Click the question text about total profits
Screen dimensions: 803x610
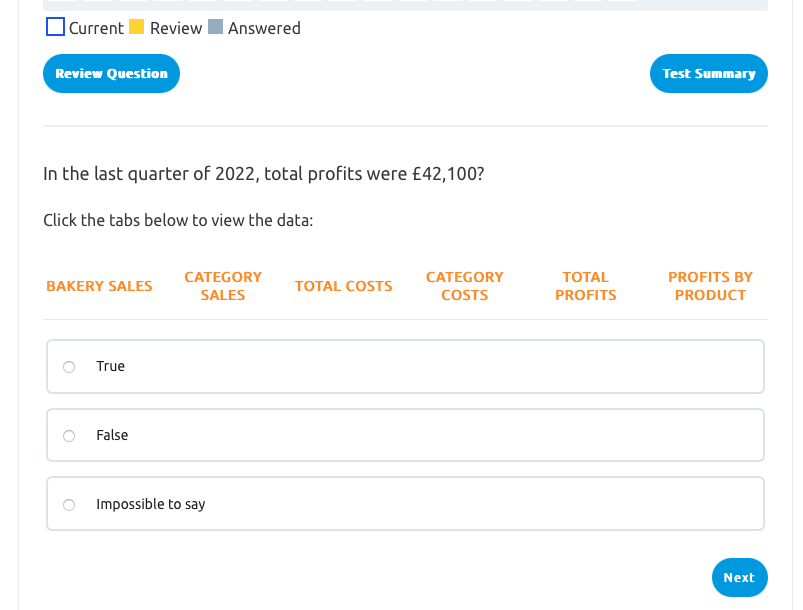click(x=263, y=174)
